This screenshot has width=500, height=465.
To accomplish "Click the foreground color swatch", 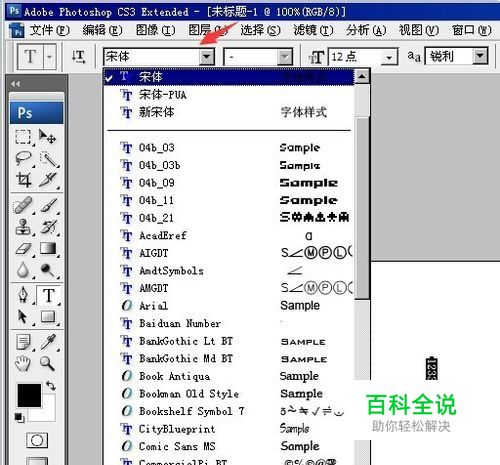I will tap(29, 396).
